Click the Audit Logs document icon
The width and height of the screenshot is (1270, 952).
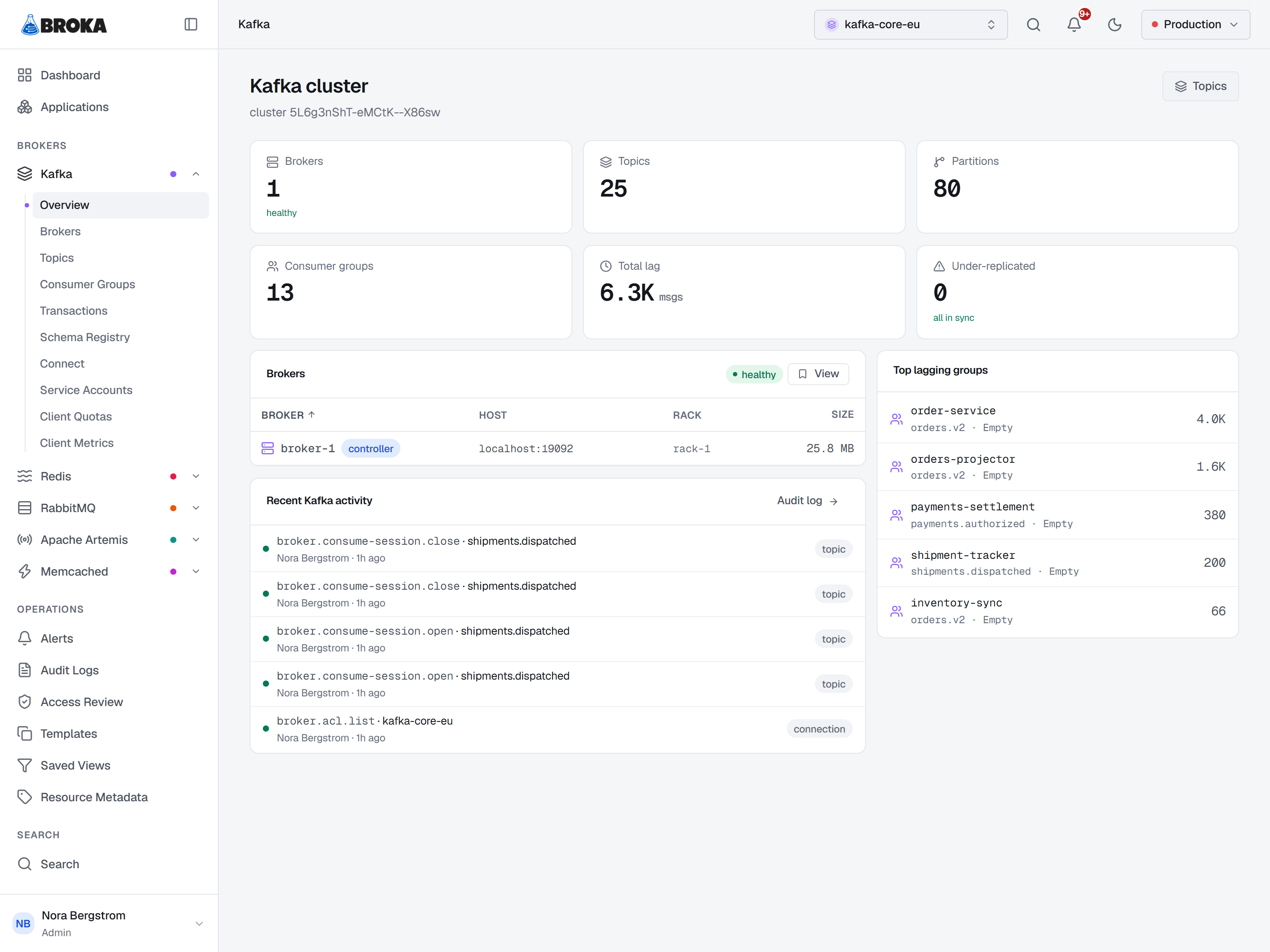click(25, 670)
